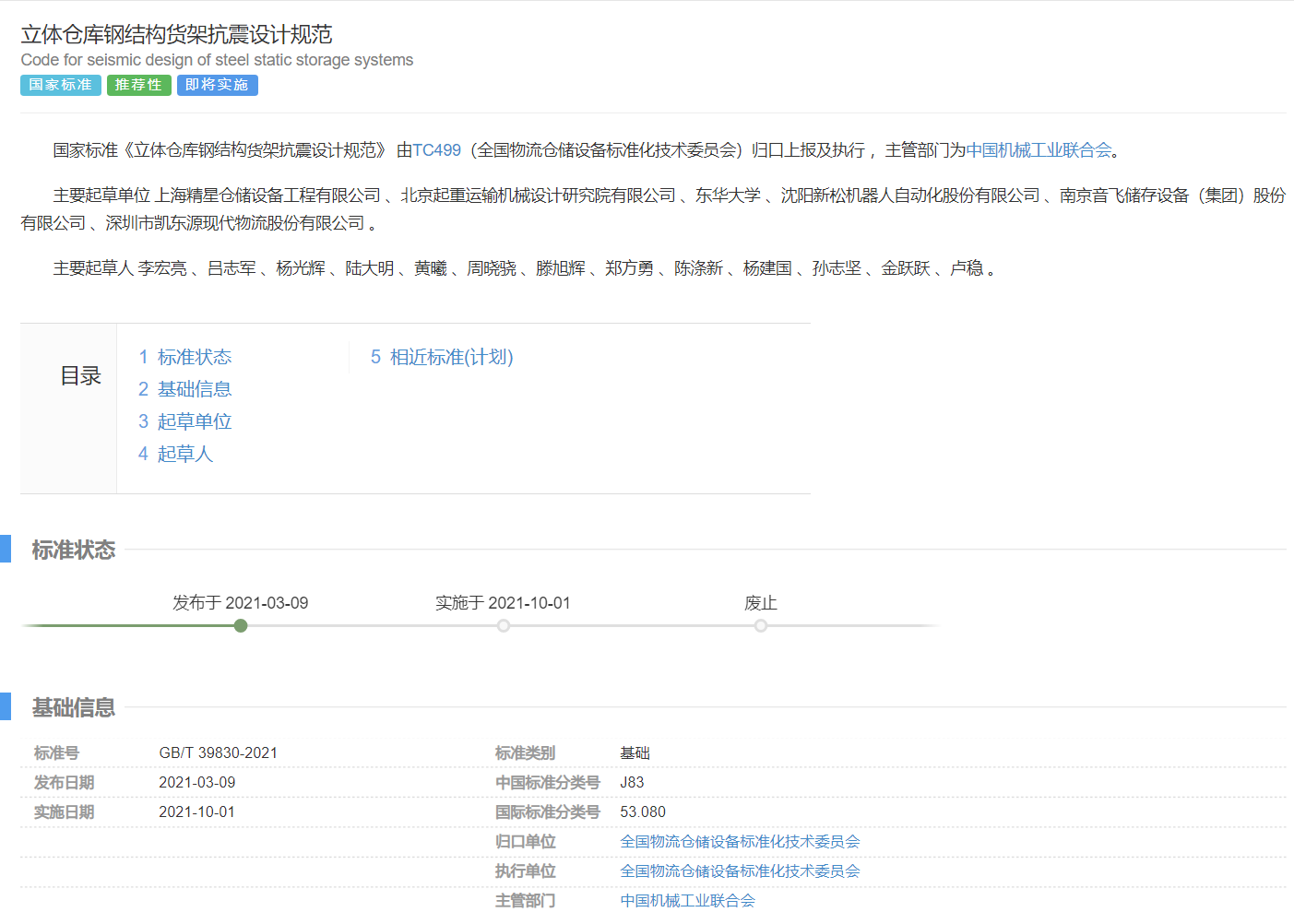Click the page title 立体仓库钢结构货架抗震设计规范
1294x924 pixels.
[x=176, y=35]
